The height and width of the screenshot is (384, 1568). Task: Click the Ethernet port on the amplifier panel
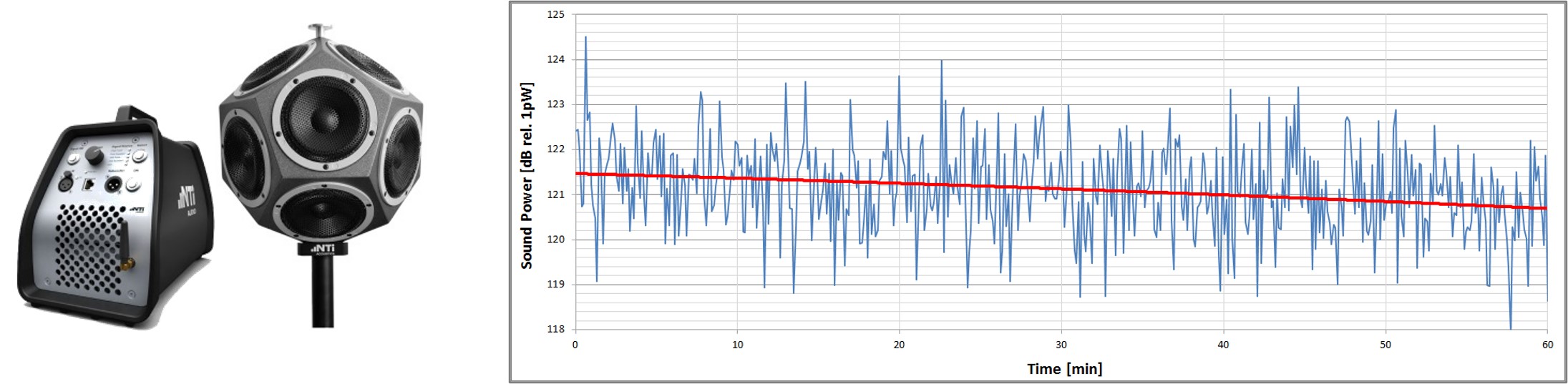(89, 184)
